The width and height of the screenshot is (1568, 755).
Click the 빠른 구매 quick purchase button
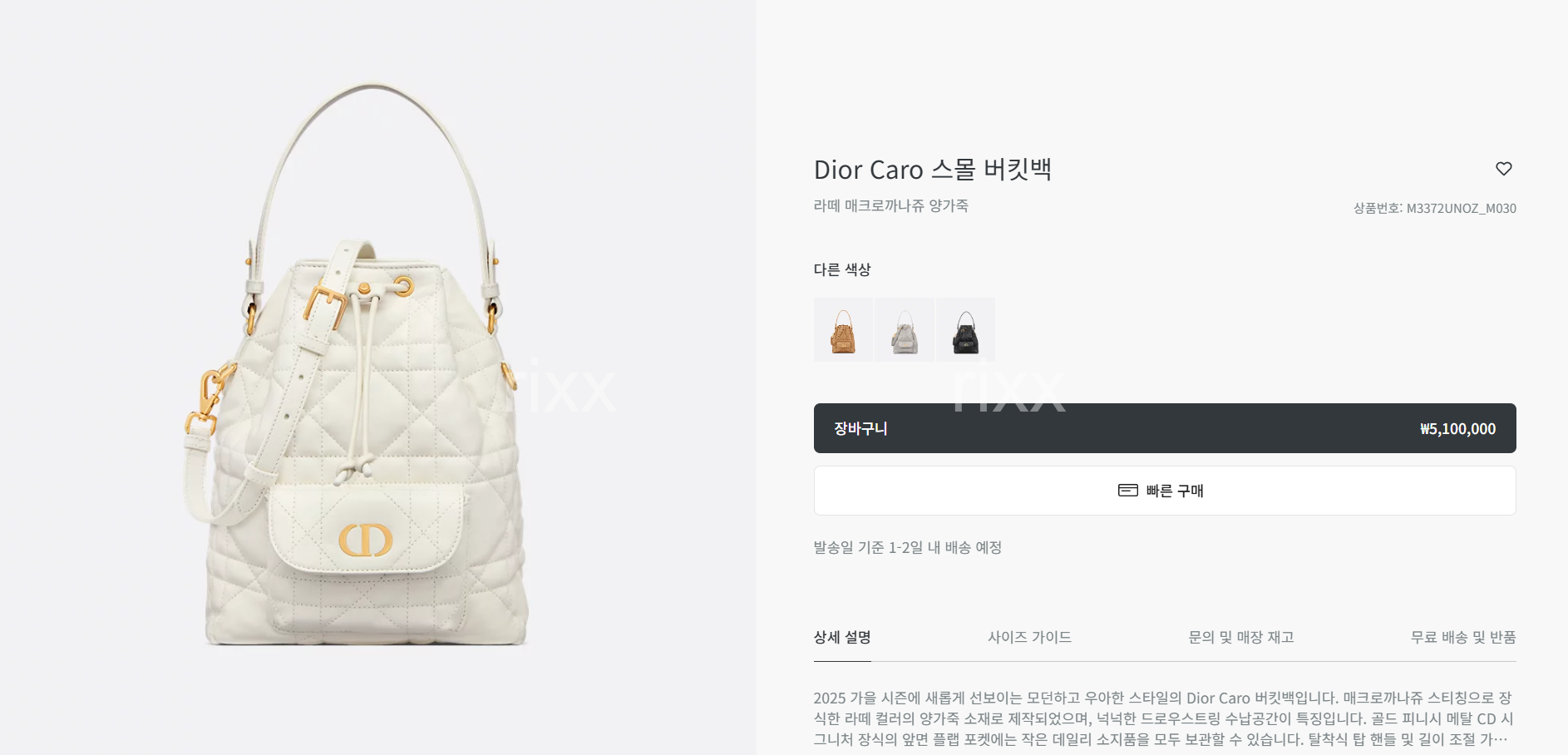tap(1165, 491)
